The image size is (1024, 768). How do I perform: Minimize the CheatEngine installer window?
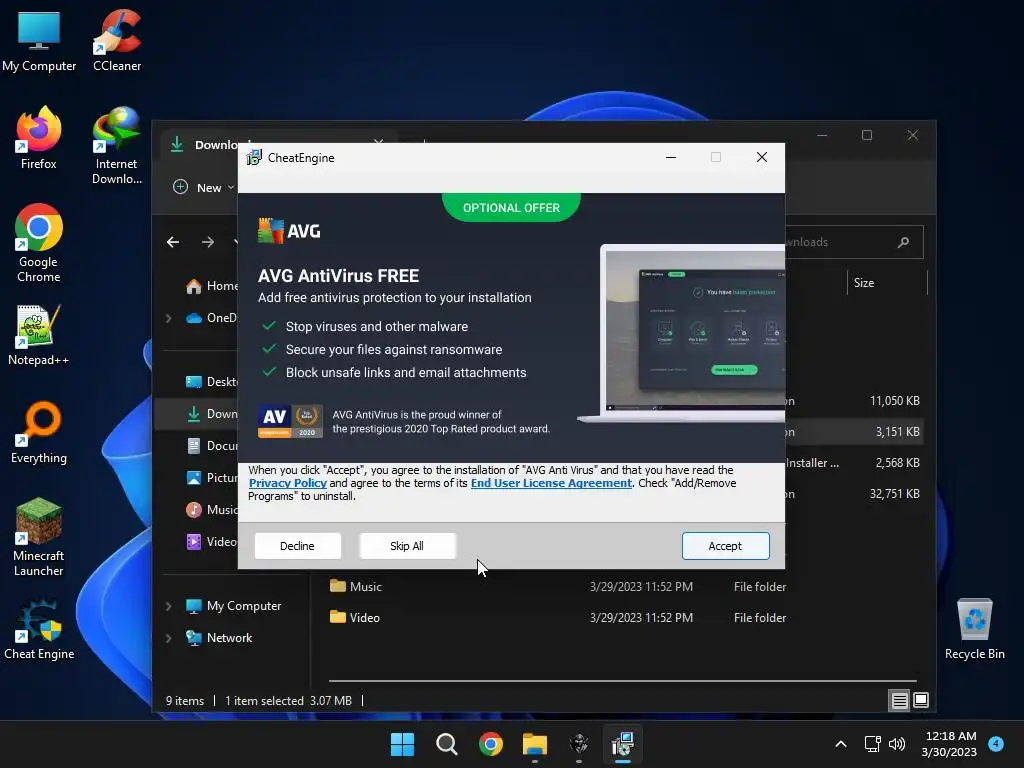(x=671, y=157)
